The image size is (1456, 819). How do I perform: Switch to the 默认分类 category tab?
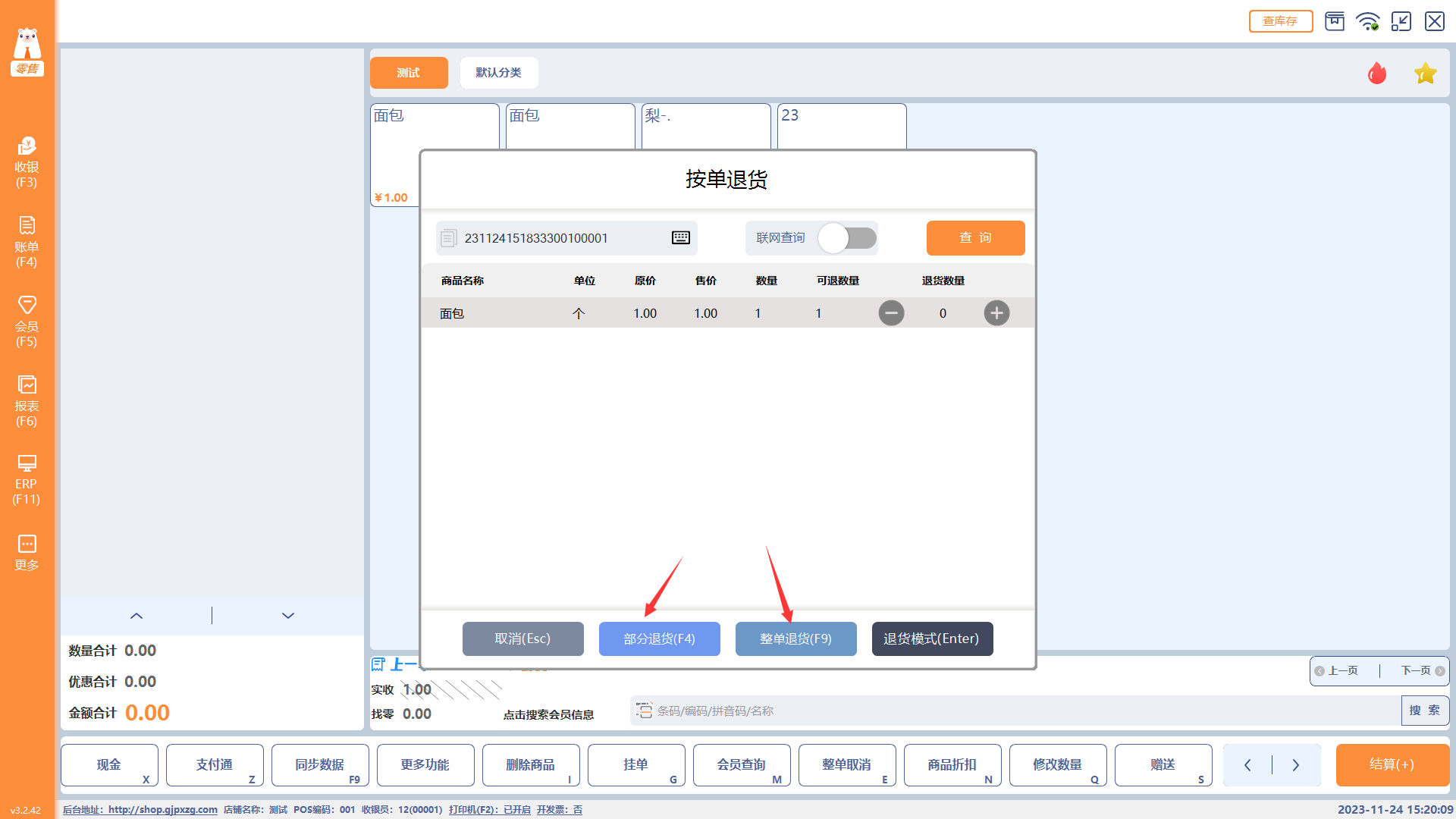click(498, 73)
